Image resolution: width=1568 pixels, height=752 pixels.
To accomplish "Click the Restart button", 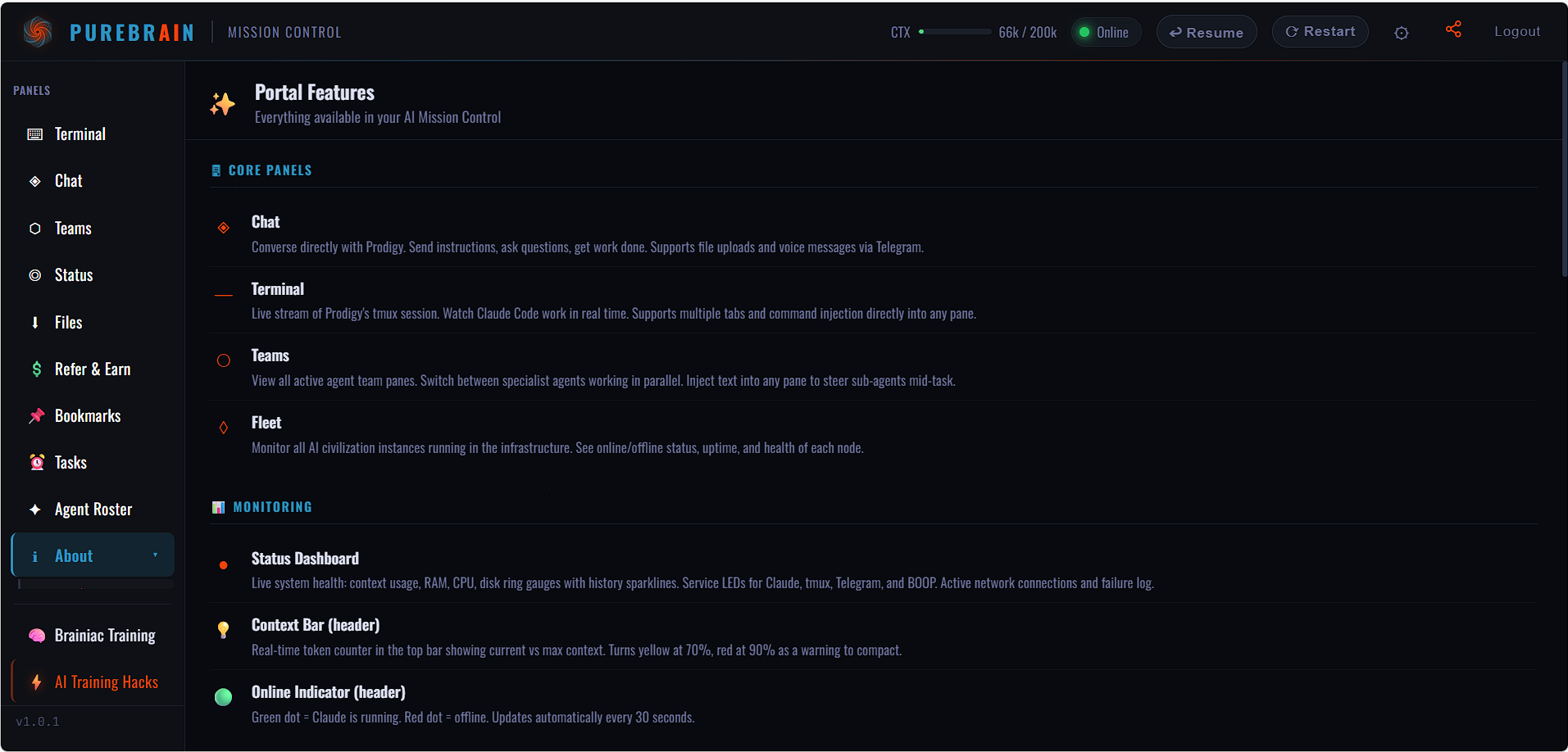I will point(1320,31).
